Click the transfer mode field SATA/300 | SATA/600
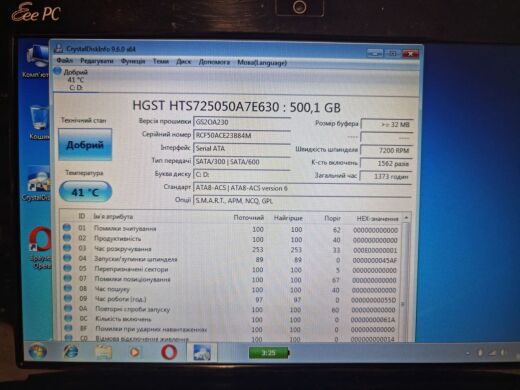The height and width of the screenshot is (390, 520). tap(242, 162)
